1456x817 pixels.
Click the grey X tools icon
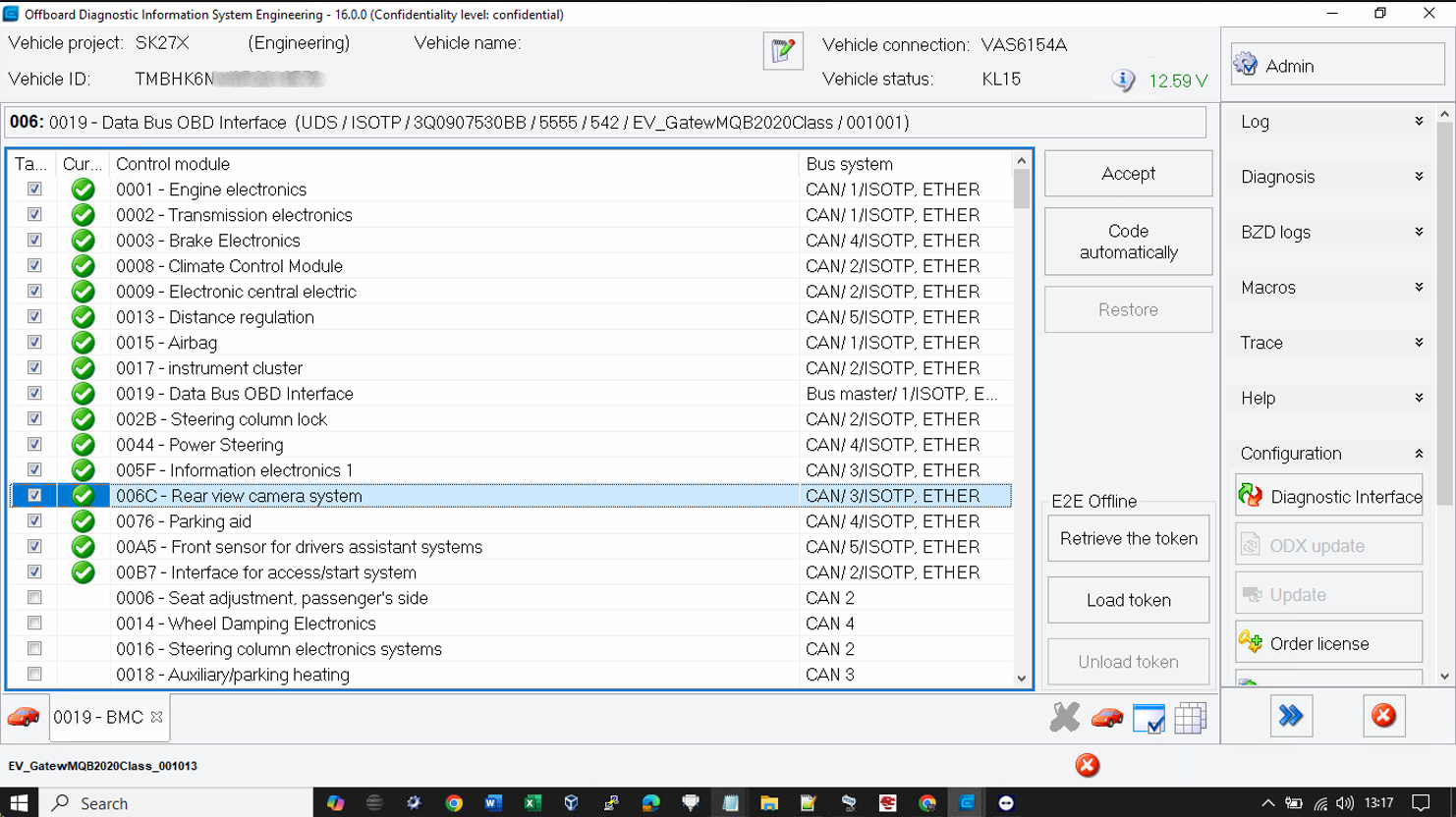point(1064,718)
